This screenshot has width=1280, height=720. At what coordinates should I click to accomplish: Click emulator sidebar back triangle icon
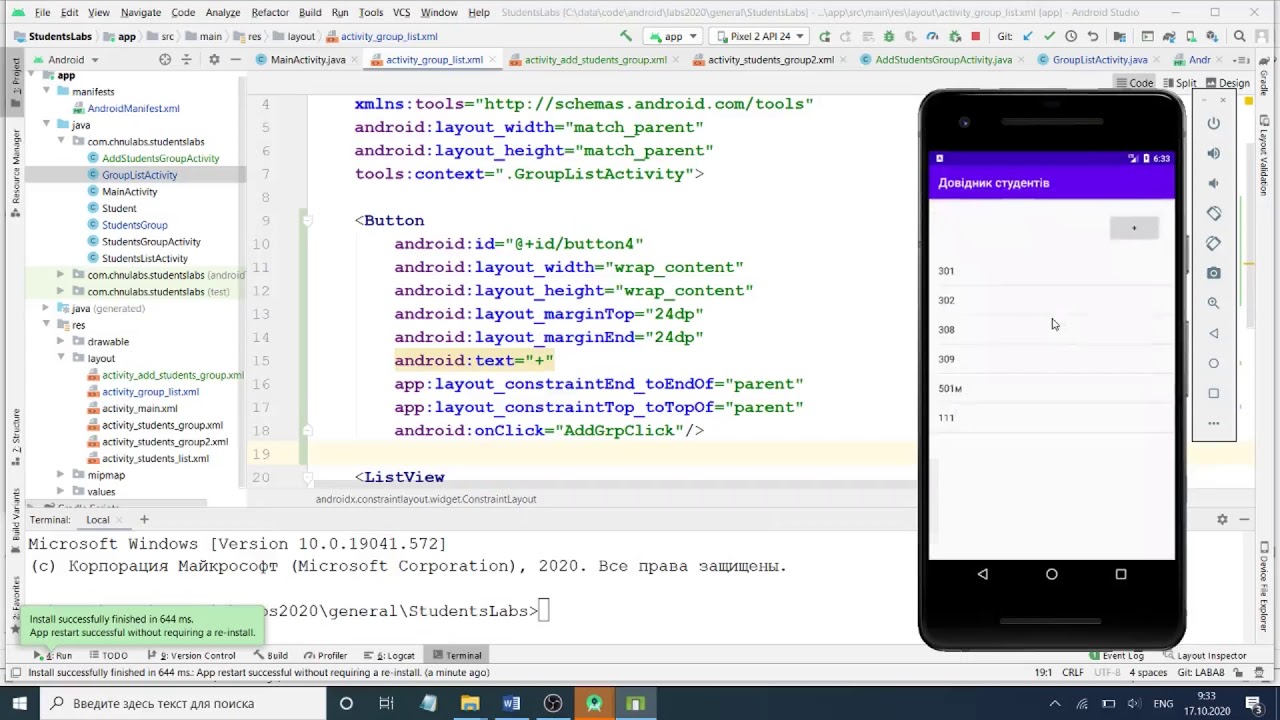coord(1213,333)
